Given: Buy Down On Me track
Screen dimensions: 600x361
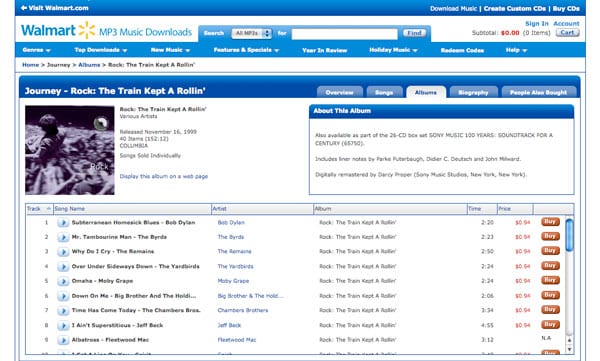Looking at the screenshot, I should click(550, 295).
